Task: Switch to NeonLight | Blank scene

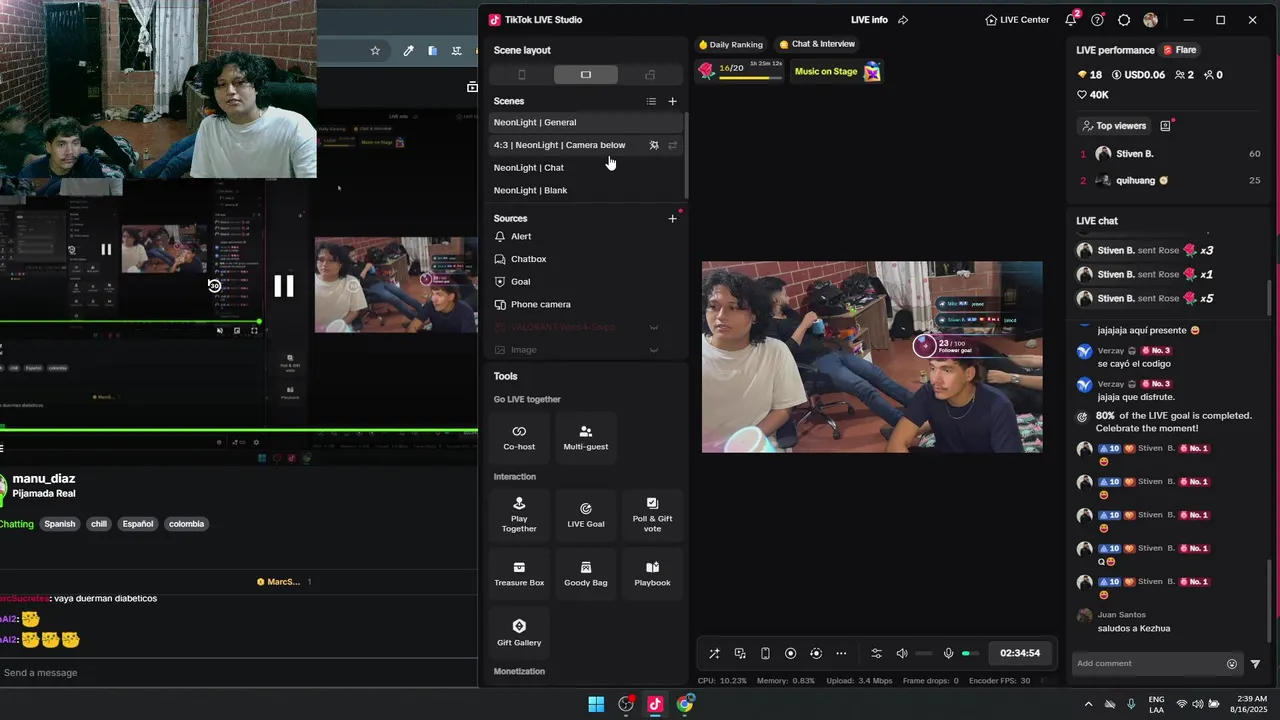Action: pyautogui.click(x=586, y=190)
